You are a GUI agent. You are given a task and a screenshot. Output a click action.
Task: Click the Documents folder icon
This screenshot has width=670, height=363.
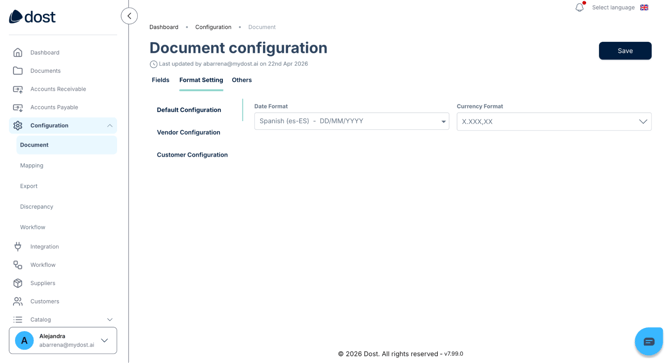click(18, 71)
